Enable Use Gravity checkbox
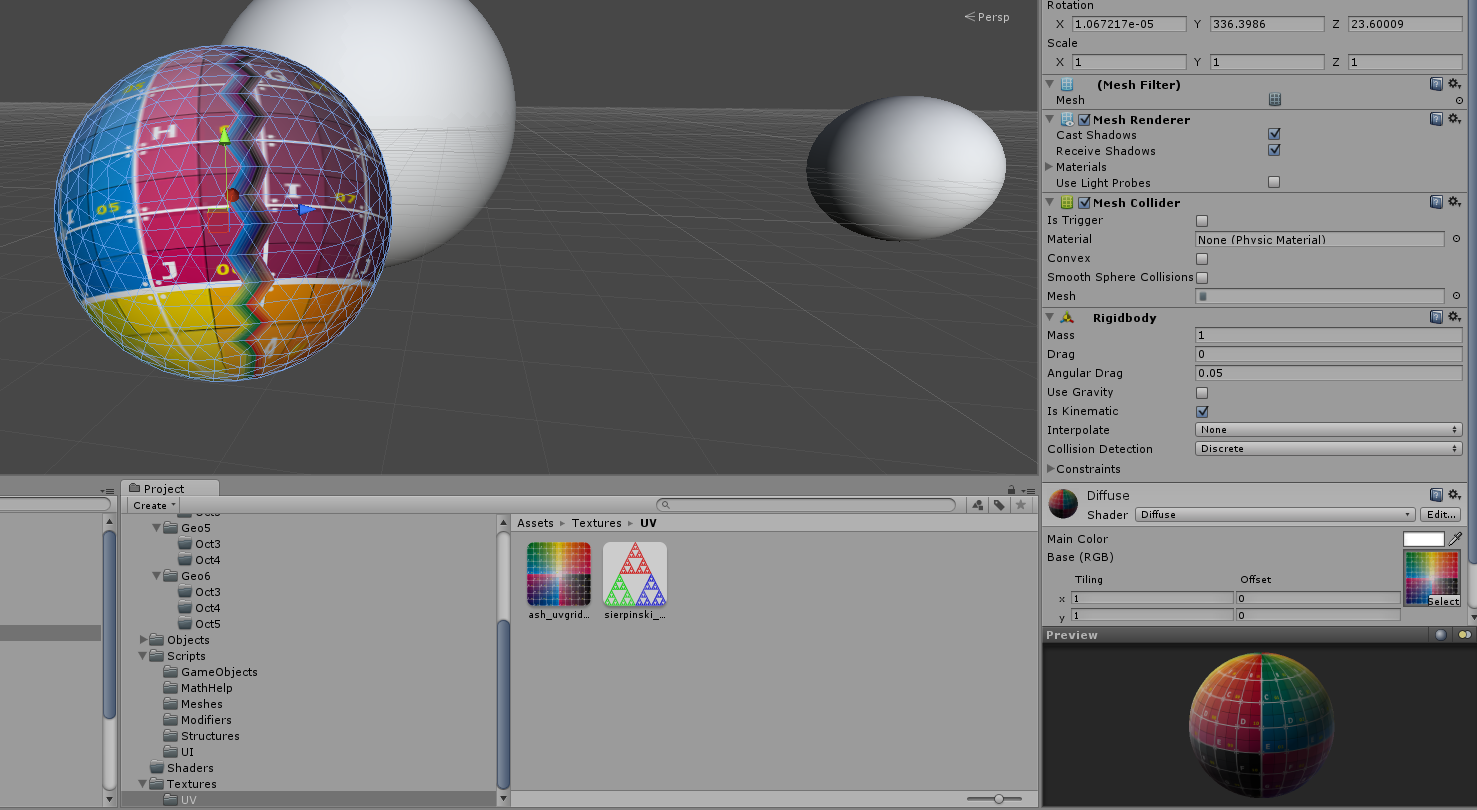The image size is (1477, 810). pyautogui.click(x=1202, y=392)
